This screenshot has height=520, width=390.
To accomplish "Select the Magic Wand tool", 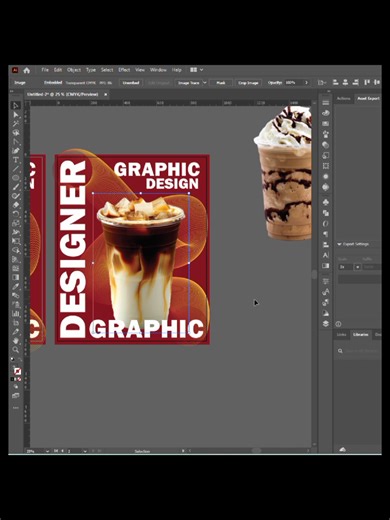I will point(16,124).
